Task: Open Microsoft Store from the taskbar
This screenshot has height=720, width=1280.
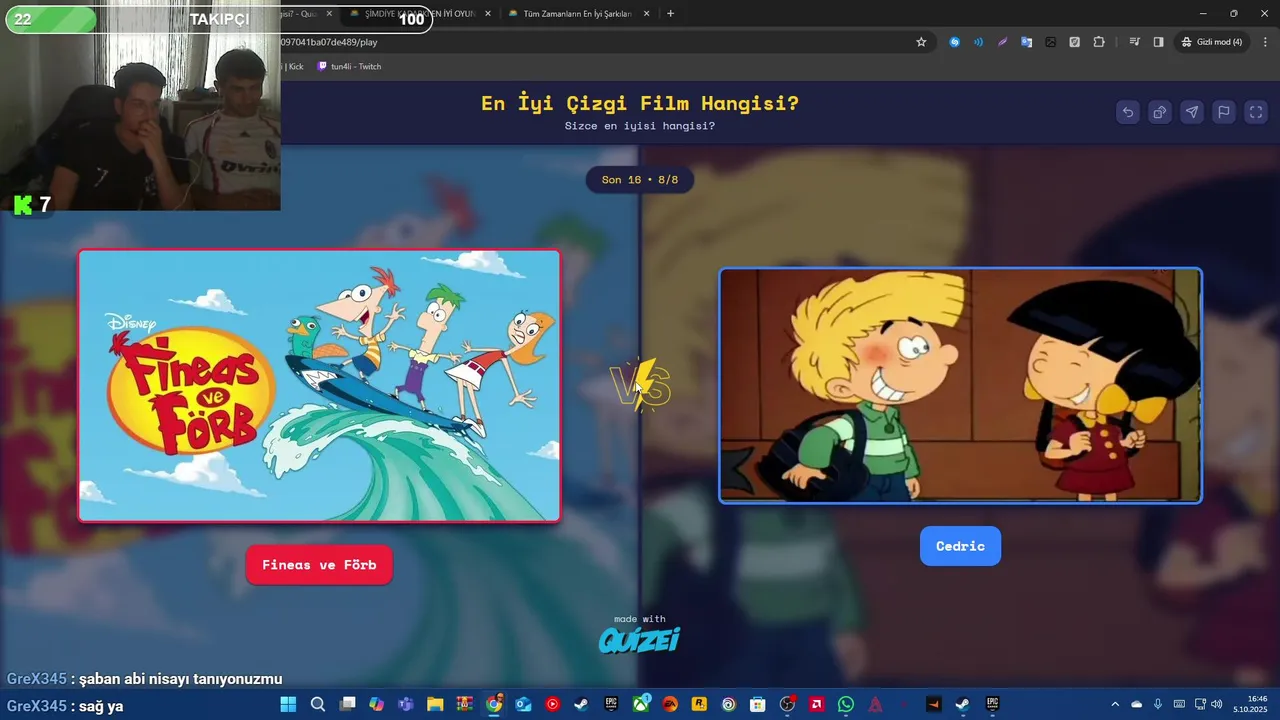Action: tap(758, 704)
